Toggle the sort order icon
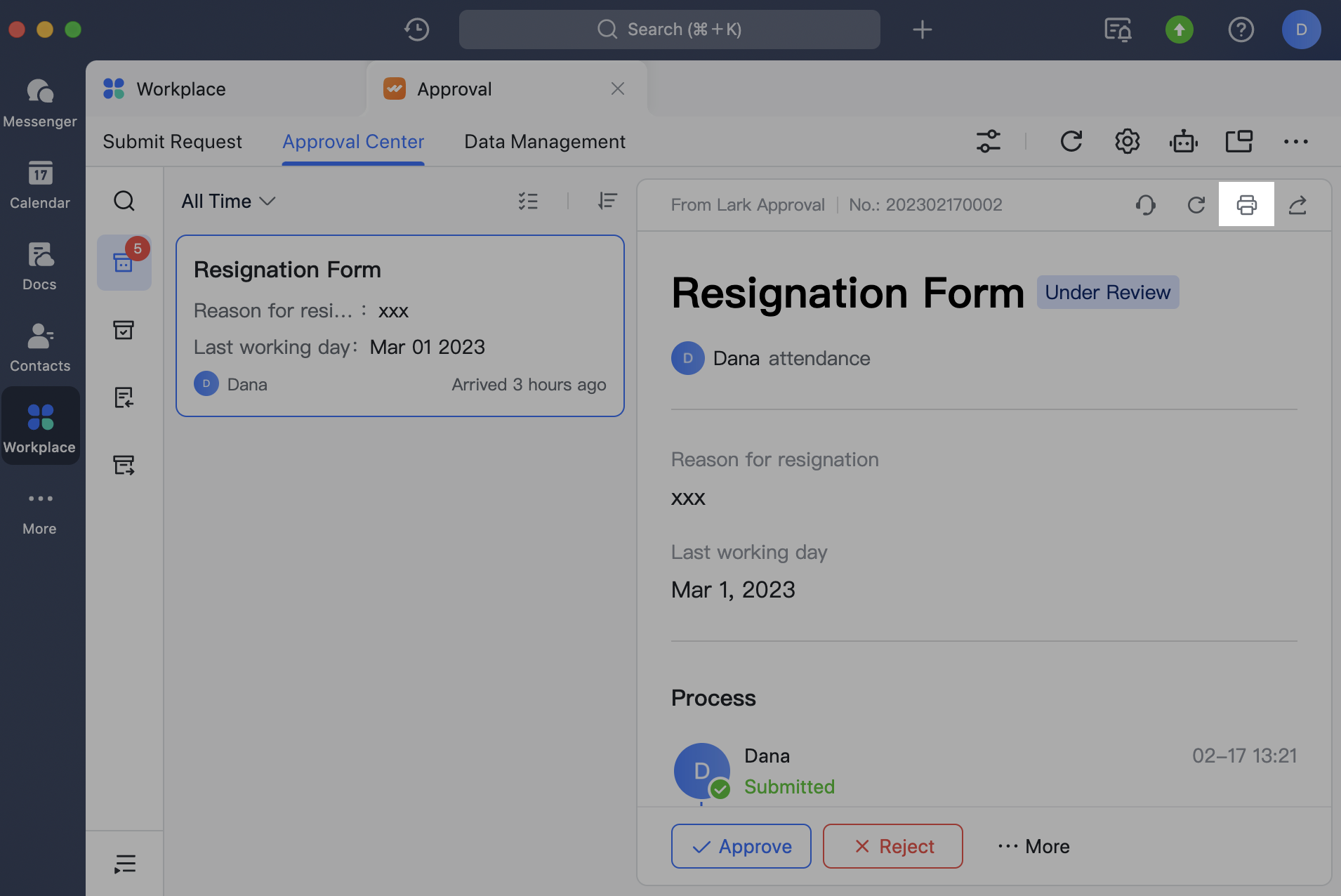Image resolution: width=1341 pixels, height=896 pixels. click(607, 202)
